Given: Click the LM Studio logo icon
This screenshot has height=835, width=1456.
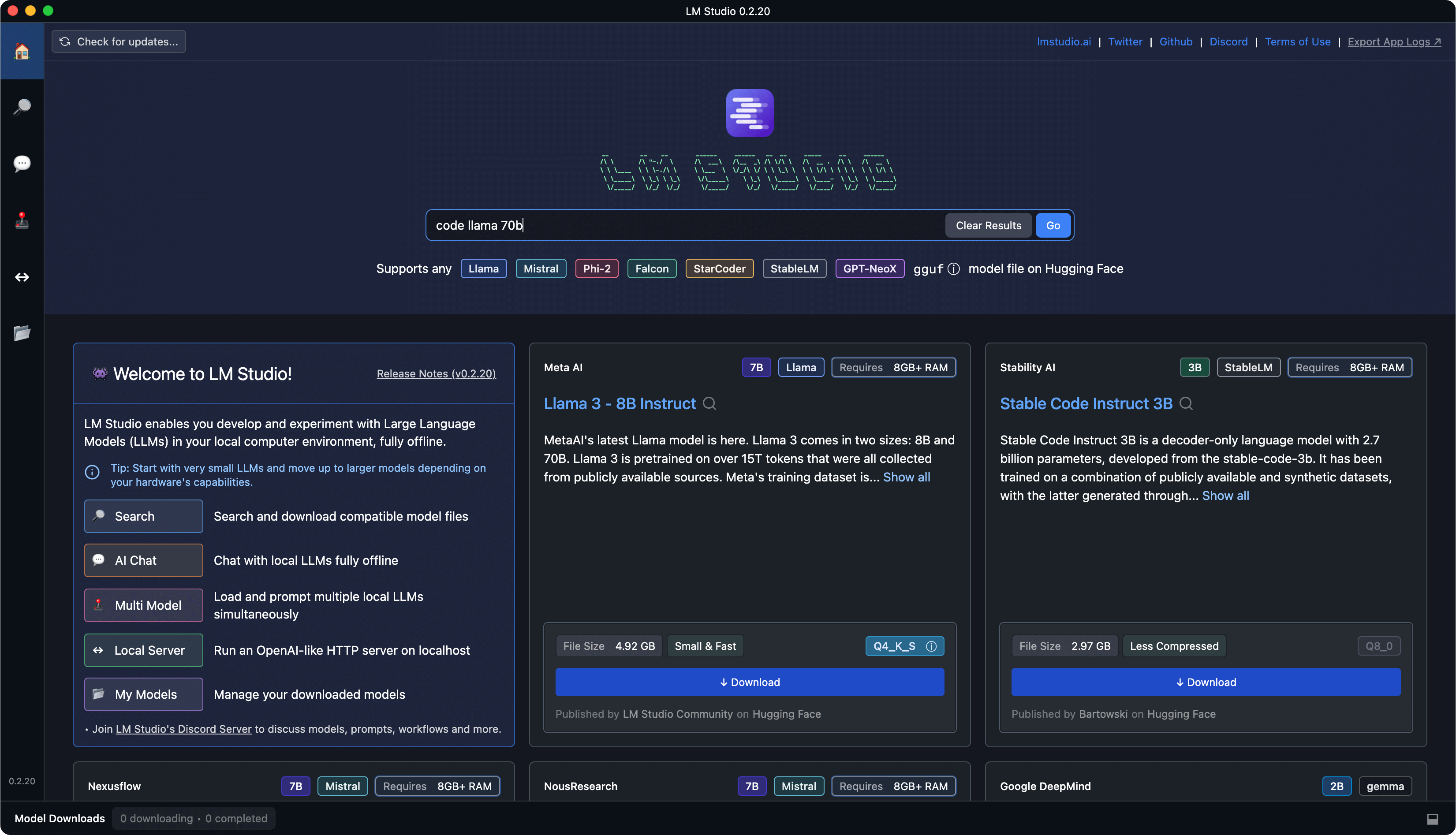Looking at the screenshot, I should tap(750, 113).
